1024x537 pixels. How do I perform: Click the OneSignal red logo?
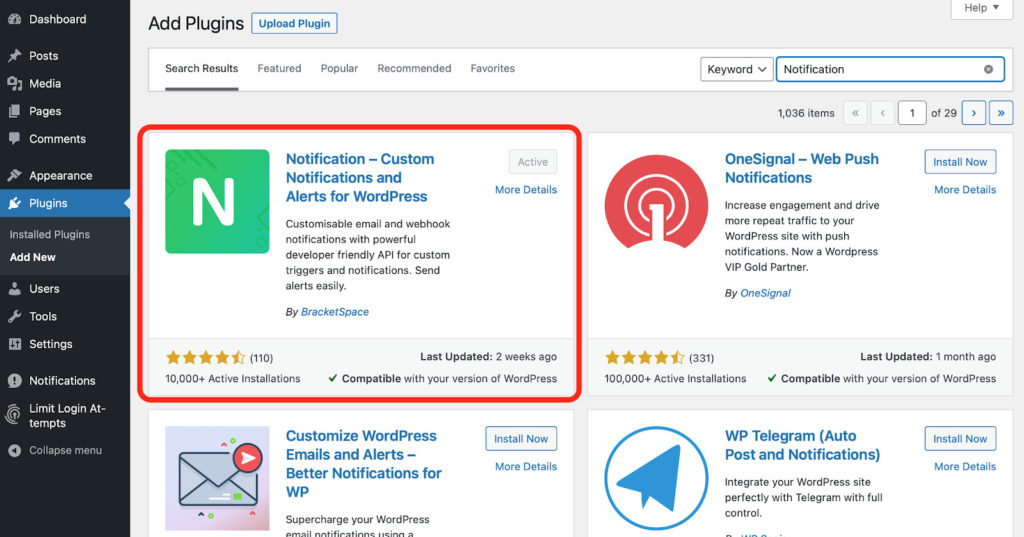656,201
